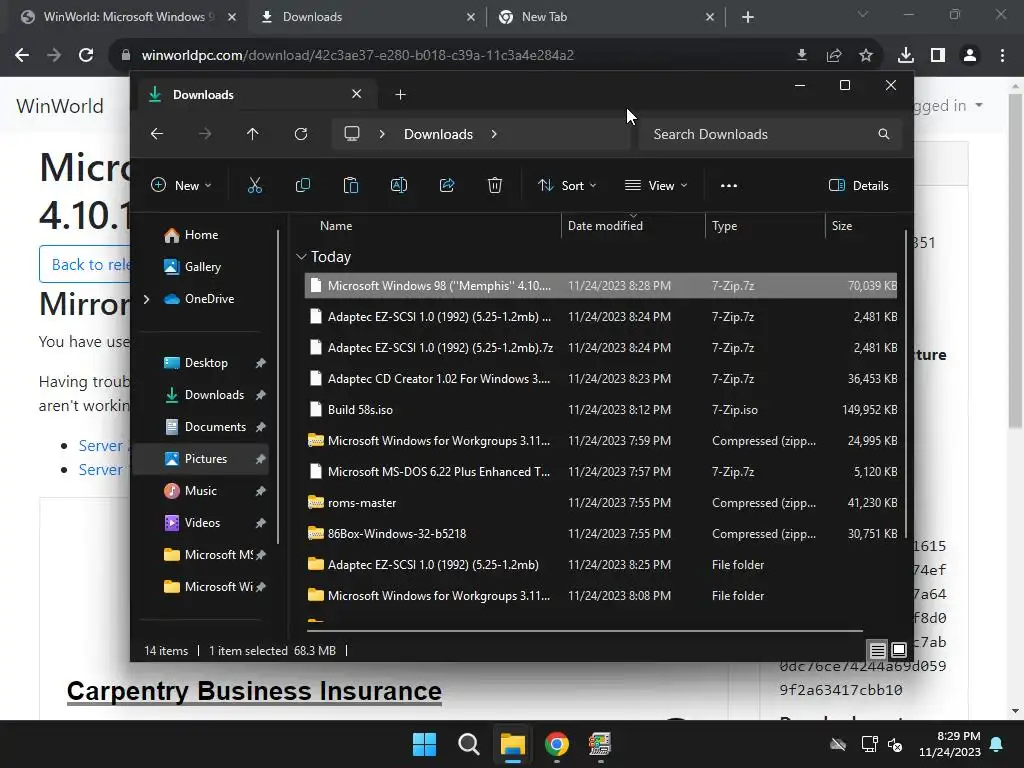The width and height of the screenshot is (1024, 768).
Task: Open a new Chrome tab
Action: click(x=748, y=17)
